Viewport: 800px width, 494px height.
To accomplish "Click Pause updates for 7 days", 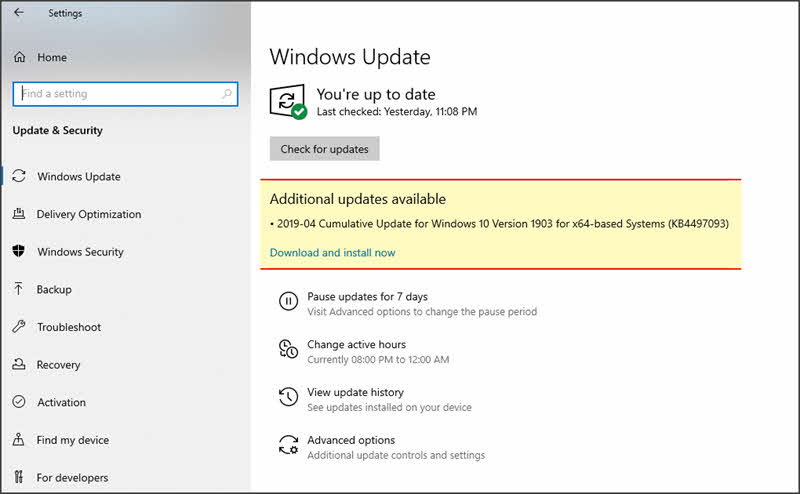I will coord(367,297).
